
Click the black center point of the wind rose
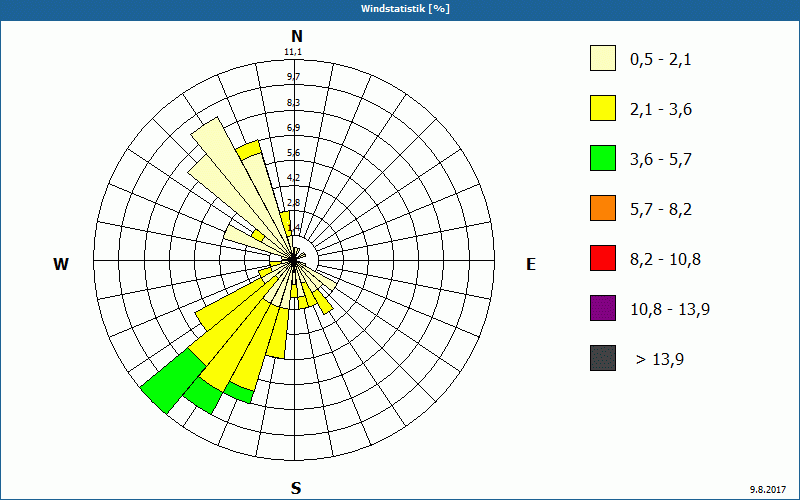(x=293, y=260)
